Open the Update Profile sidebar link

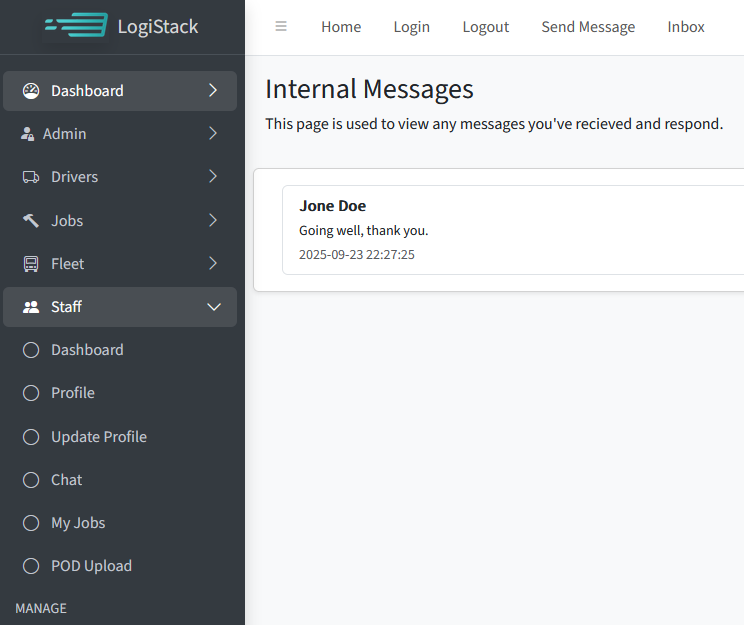[x=99, y=437]
